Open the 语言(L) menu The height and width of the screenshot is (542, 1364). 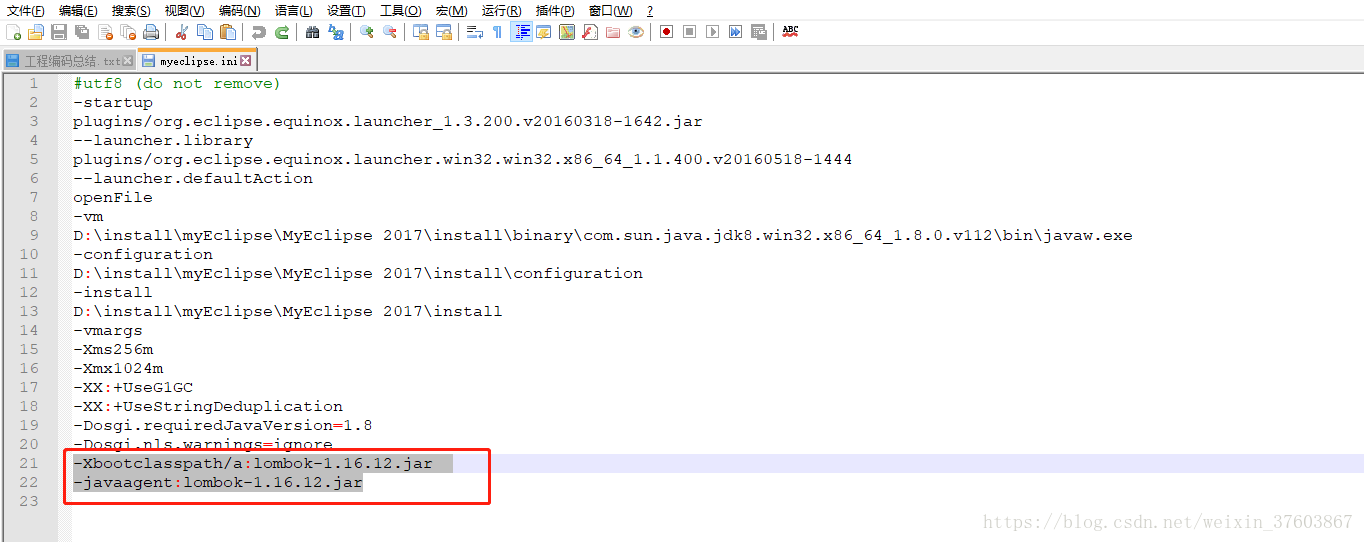[293, 10]
